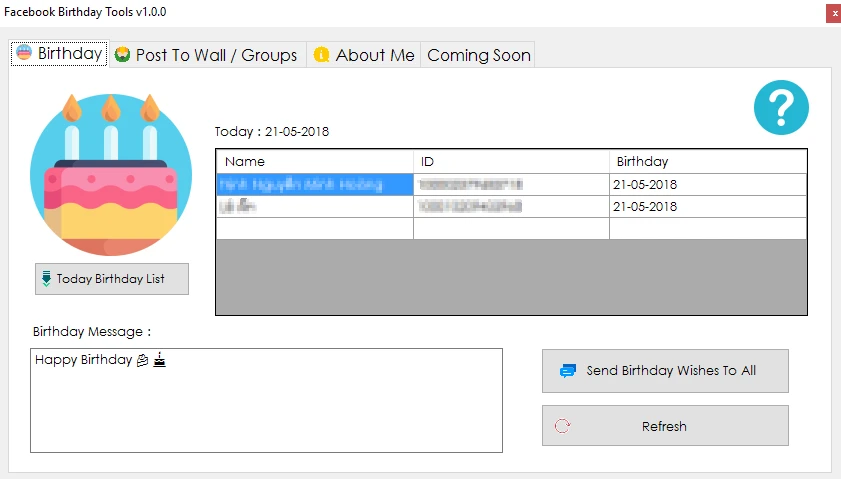This screenshot has height=479, width=841.
Task: Open the Coming Soon tab
Action: (478, 55)
